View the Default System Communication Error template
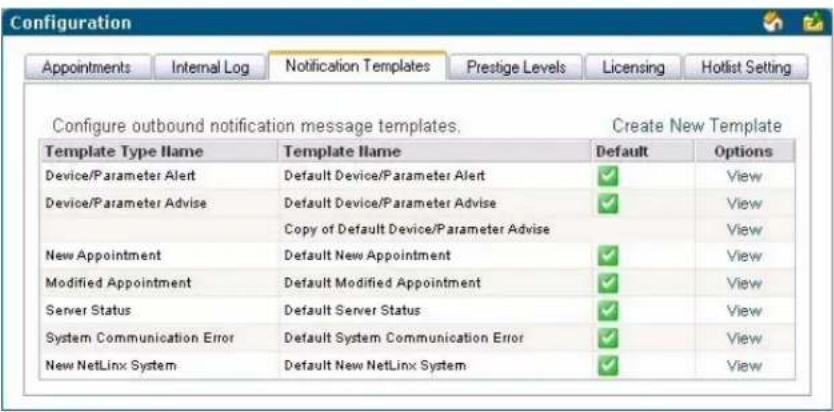The image size is (834, 412). click(x=744, y=339)
